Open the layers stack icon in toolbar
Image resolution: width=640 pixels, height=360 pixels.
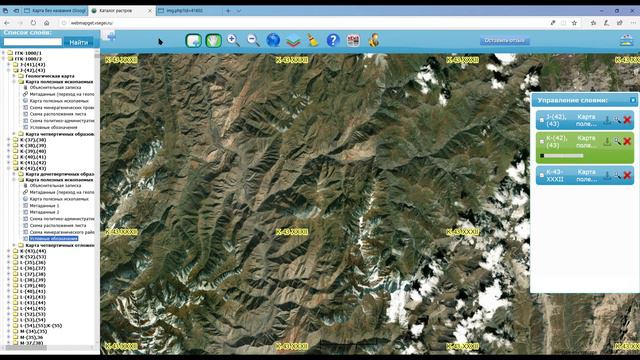293,41
